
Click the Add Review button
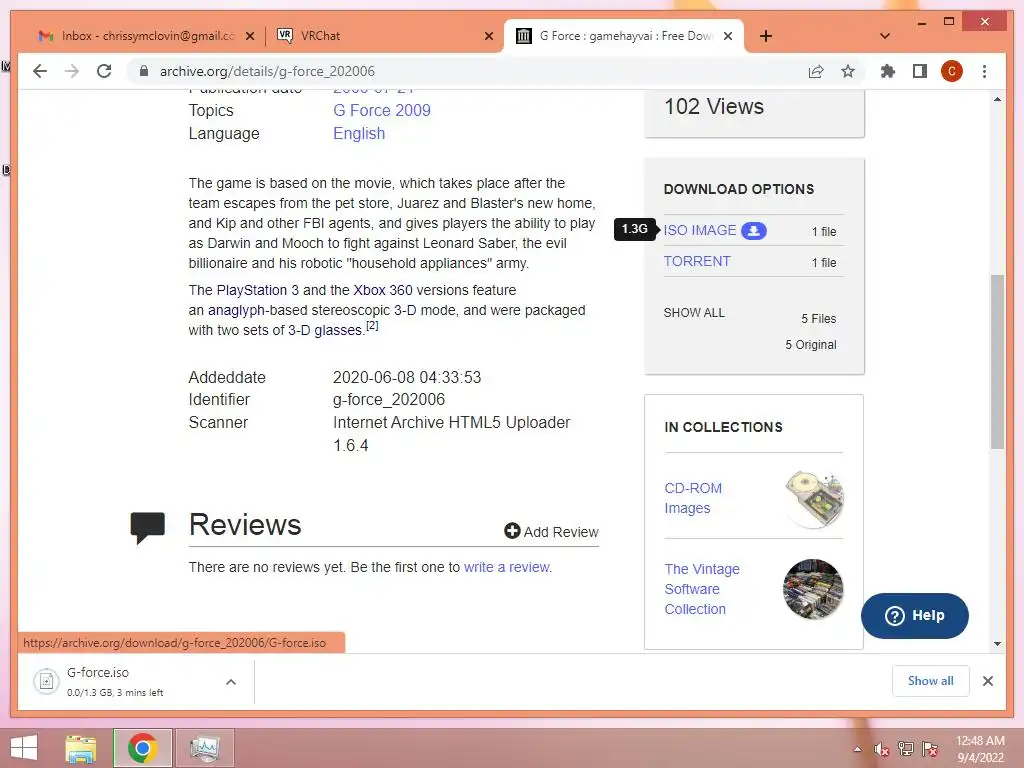551,532
